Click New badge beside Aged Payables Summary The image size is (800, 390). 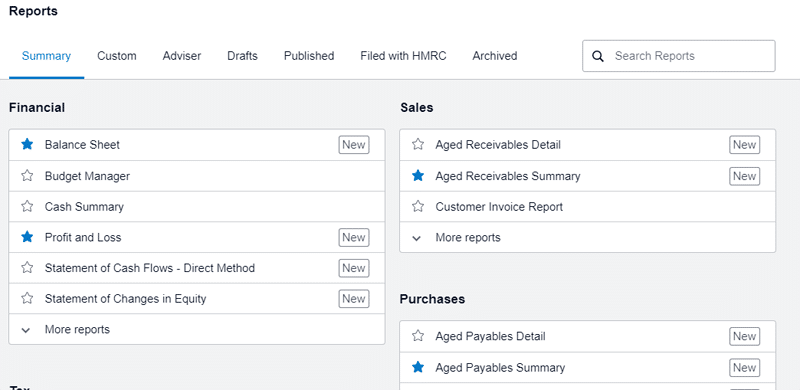(x=744, y=368)
